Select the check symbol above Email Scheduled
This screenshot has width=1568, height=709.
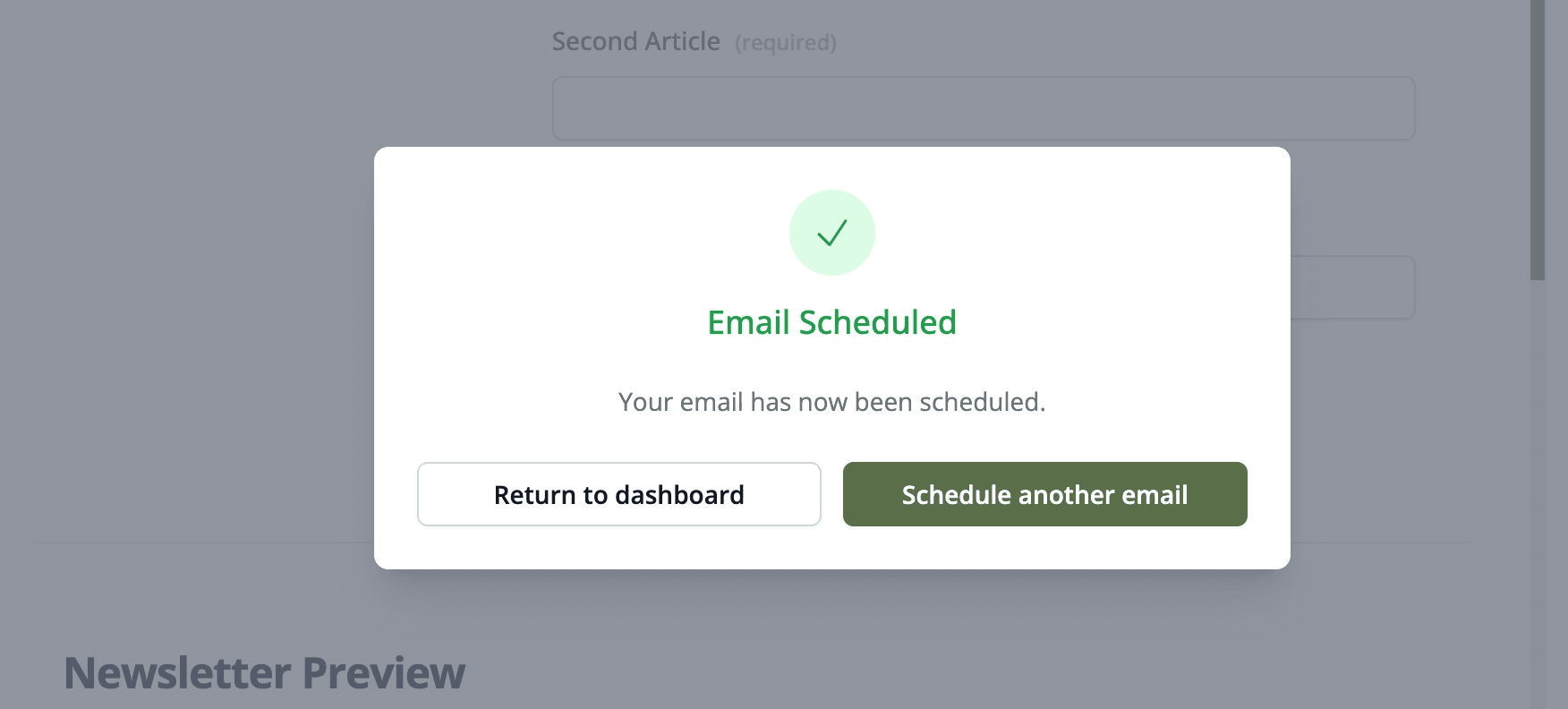click(831, 232)
